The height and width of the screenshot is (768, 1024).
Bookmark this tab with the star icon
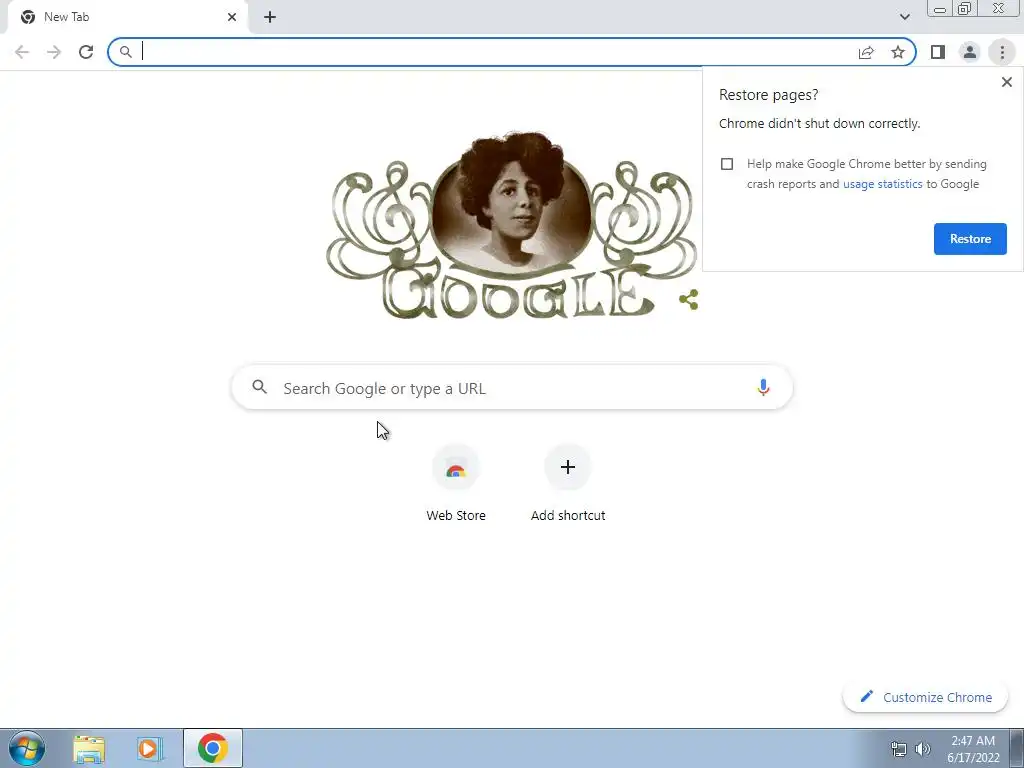coord(898,52)
